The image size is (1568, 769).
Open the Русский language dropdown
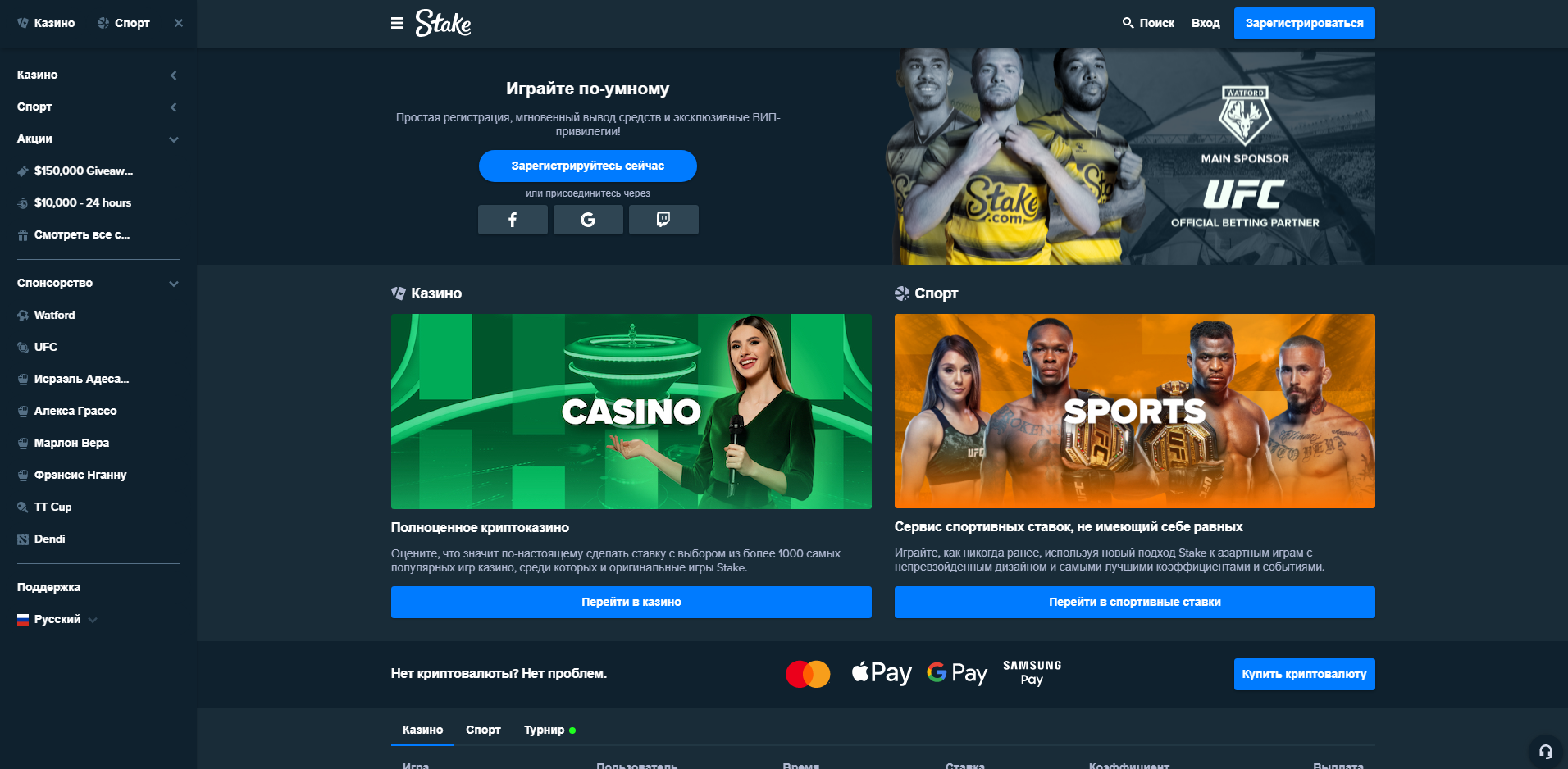[x=57, y=619]
